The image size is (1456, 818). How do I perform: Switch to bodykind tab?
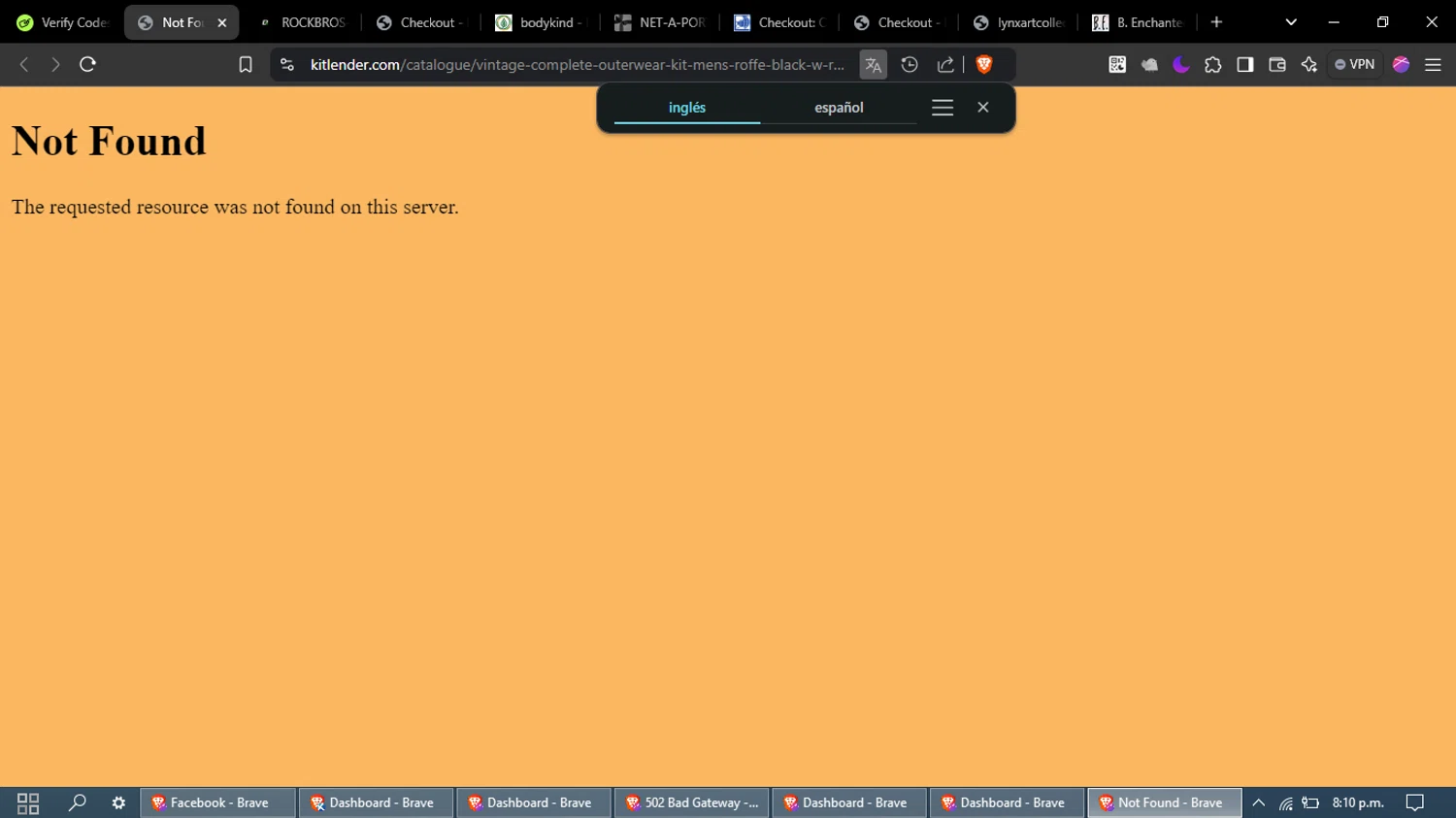click(x=541, y=22)
